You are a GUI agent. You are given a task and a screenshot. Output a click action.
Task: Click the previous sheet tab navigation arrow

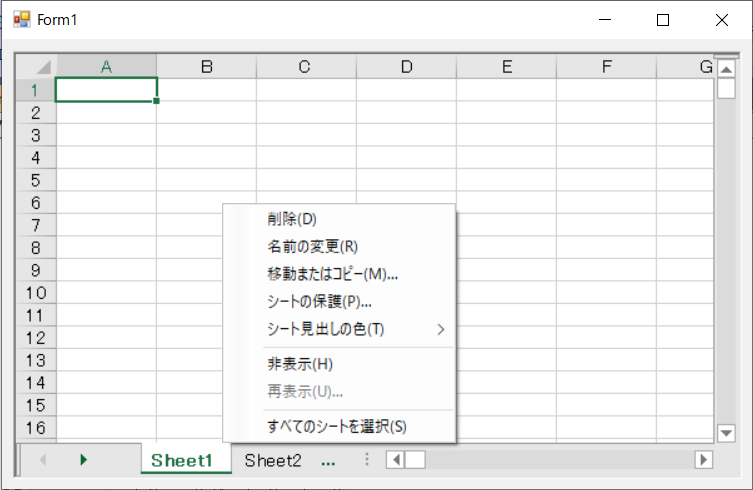coord(43,459)
